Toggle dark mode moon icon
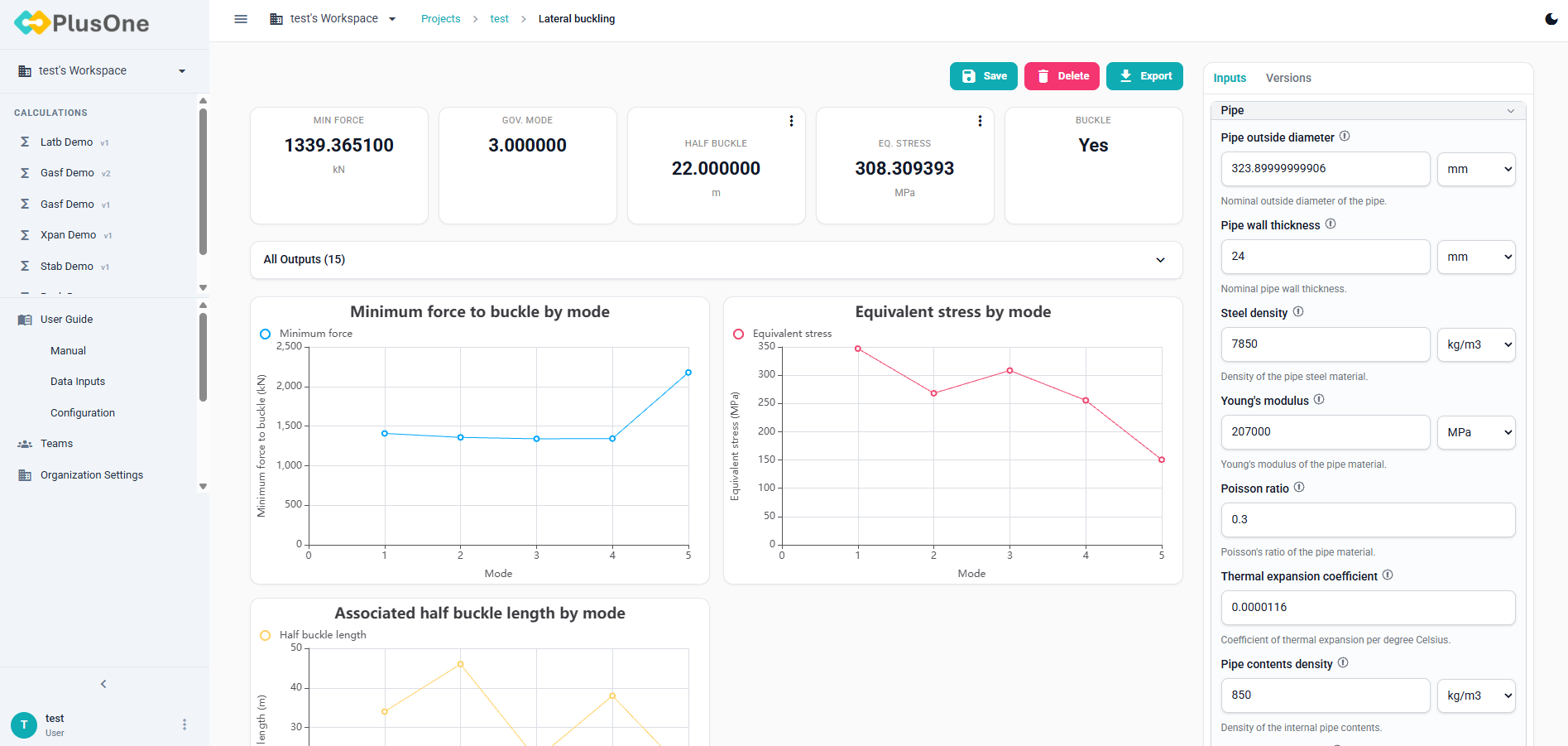Screen dimensions: 1568x746 (x=1551, y=19)
